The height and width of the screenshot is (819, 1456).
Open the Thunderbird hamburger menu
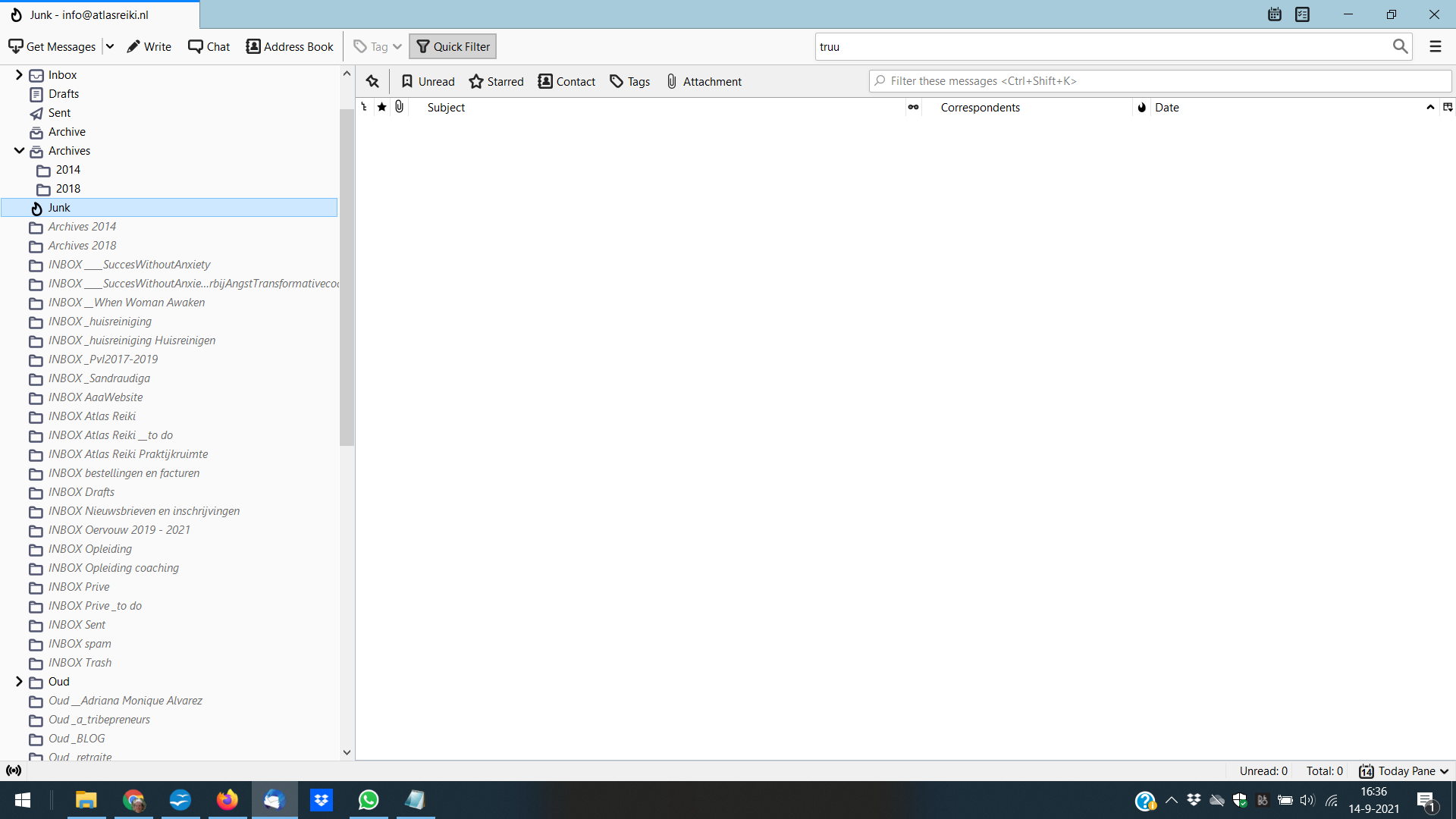[x=1435, y=46]
